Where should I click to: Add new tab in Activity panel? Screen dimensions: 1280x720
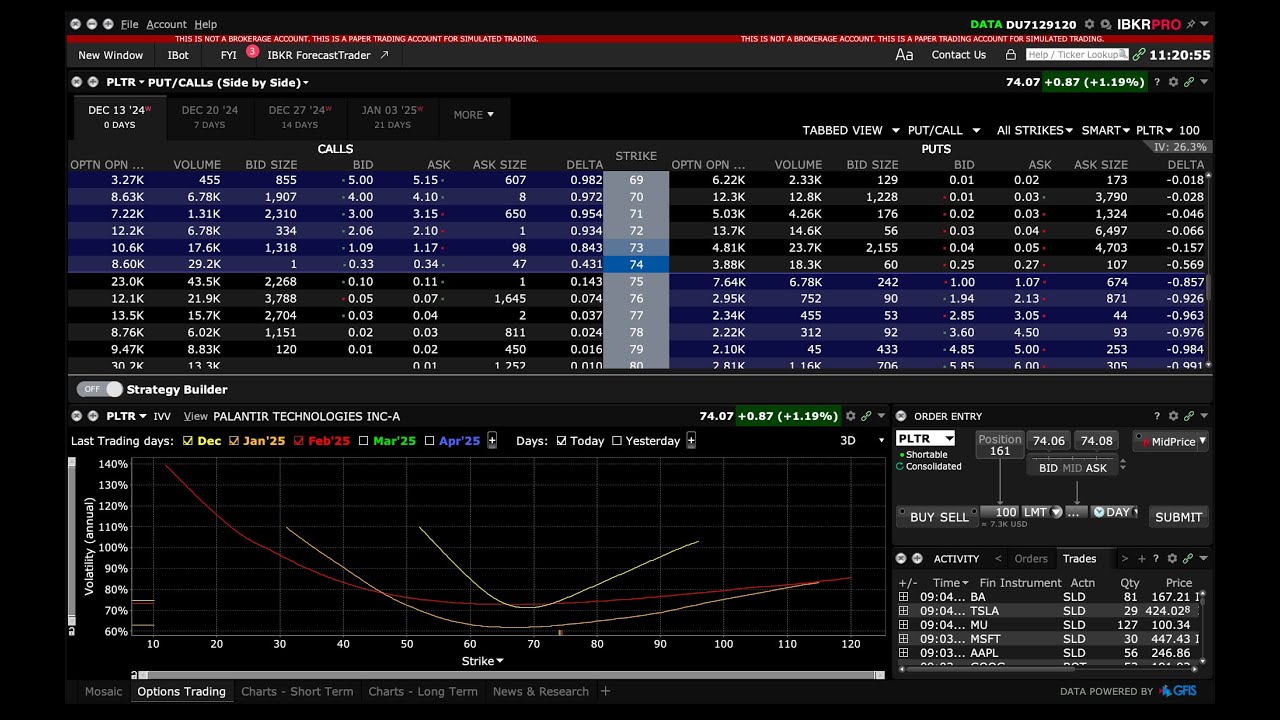pos(1144,559)
